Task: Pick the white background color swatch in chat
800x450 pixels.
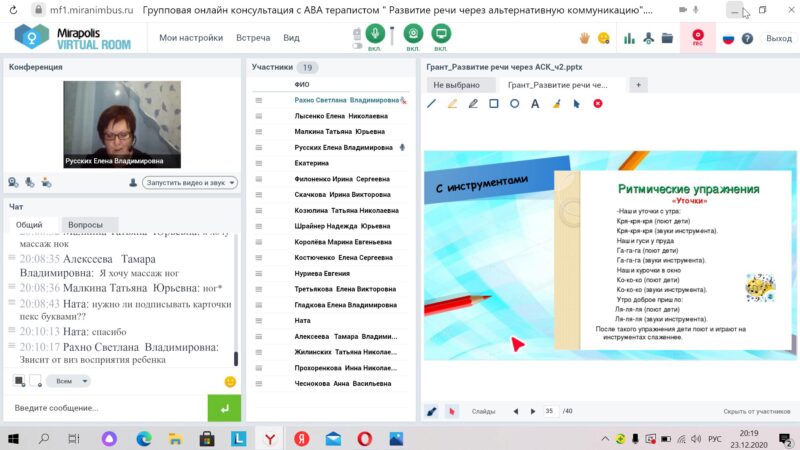Action: (35, 381)
